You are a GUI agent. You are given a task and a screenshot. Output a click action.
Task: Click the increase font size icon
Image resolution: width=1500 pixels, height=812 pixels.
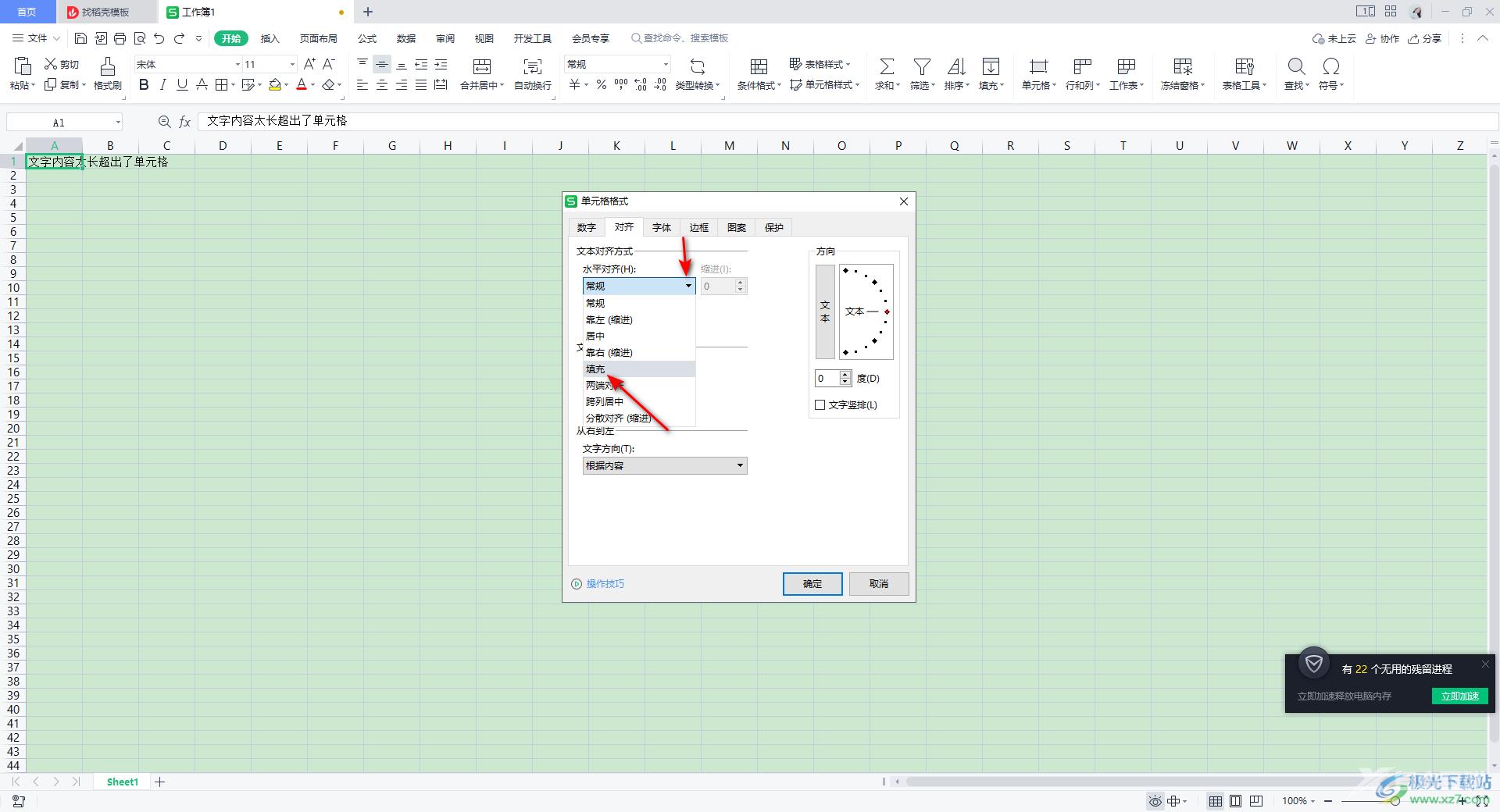pyautogui.click(x=309, y=64)
